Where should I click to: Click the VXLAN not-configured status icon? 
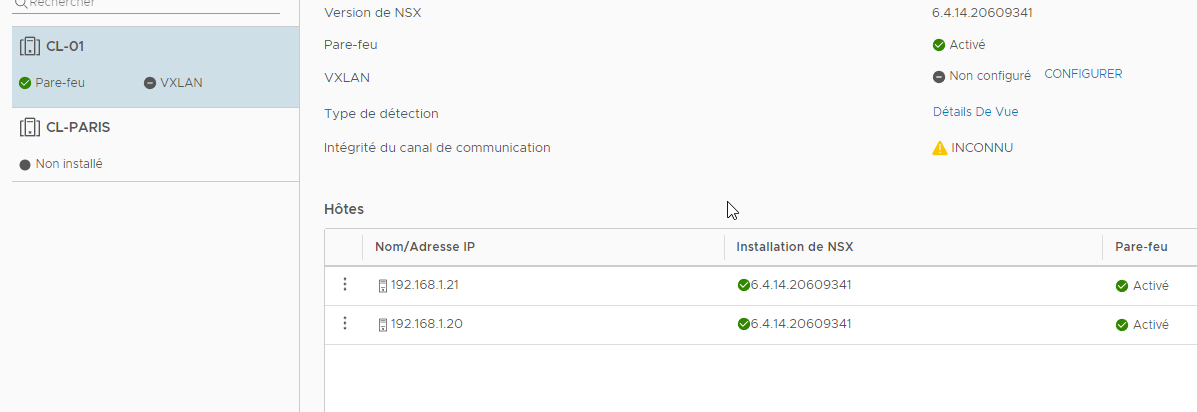coord(939,77)
